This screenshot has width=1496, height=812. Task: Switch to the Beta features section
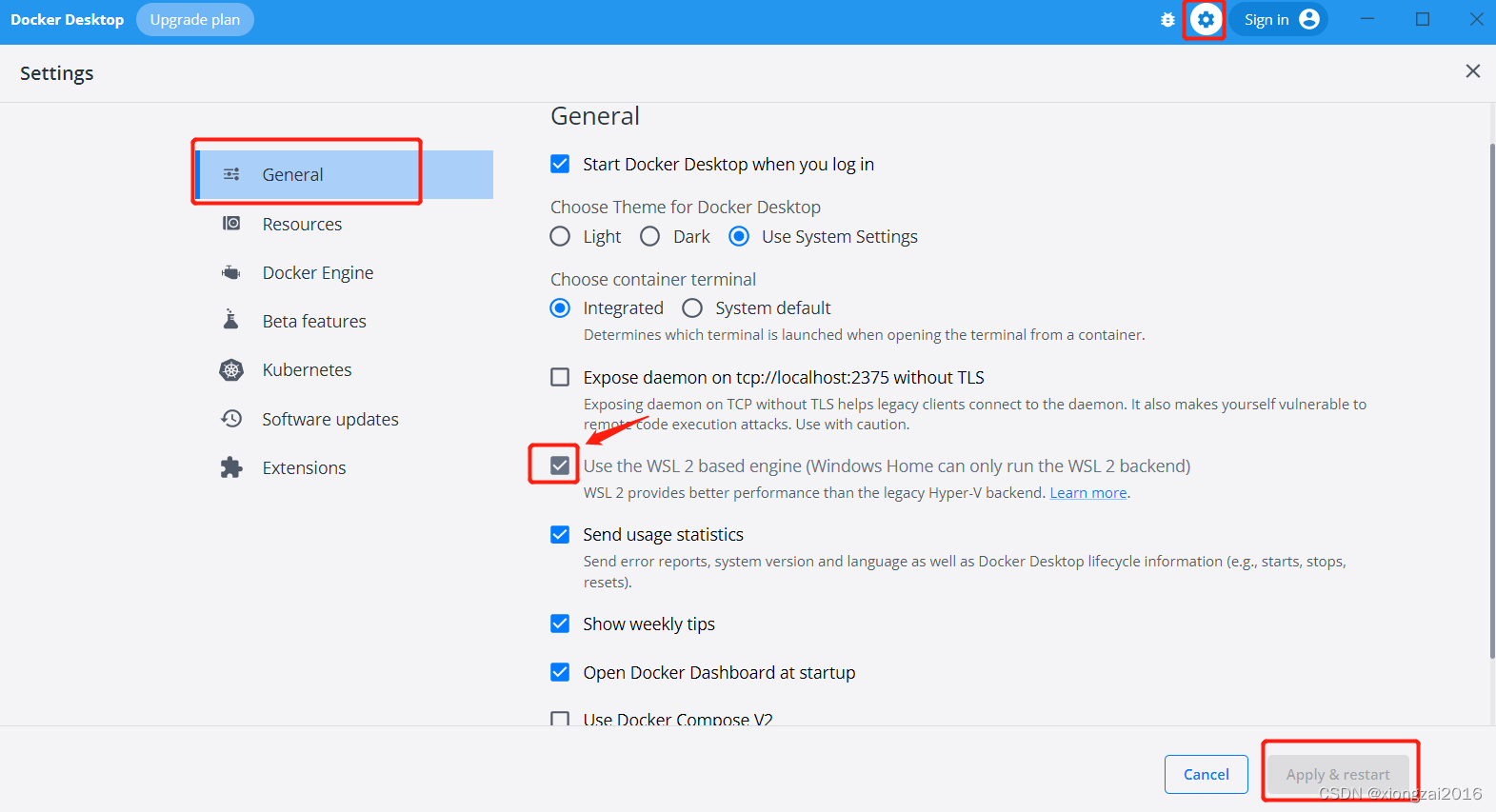pos(345,321)
